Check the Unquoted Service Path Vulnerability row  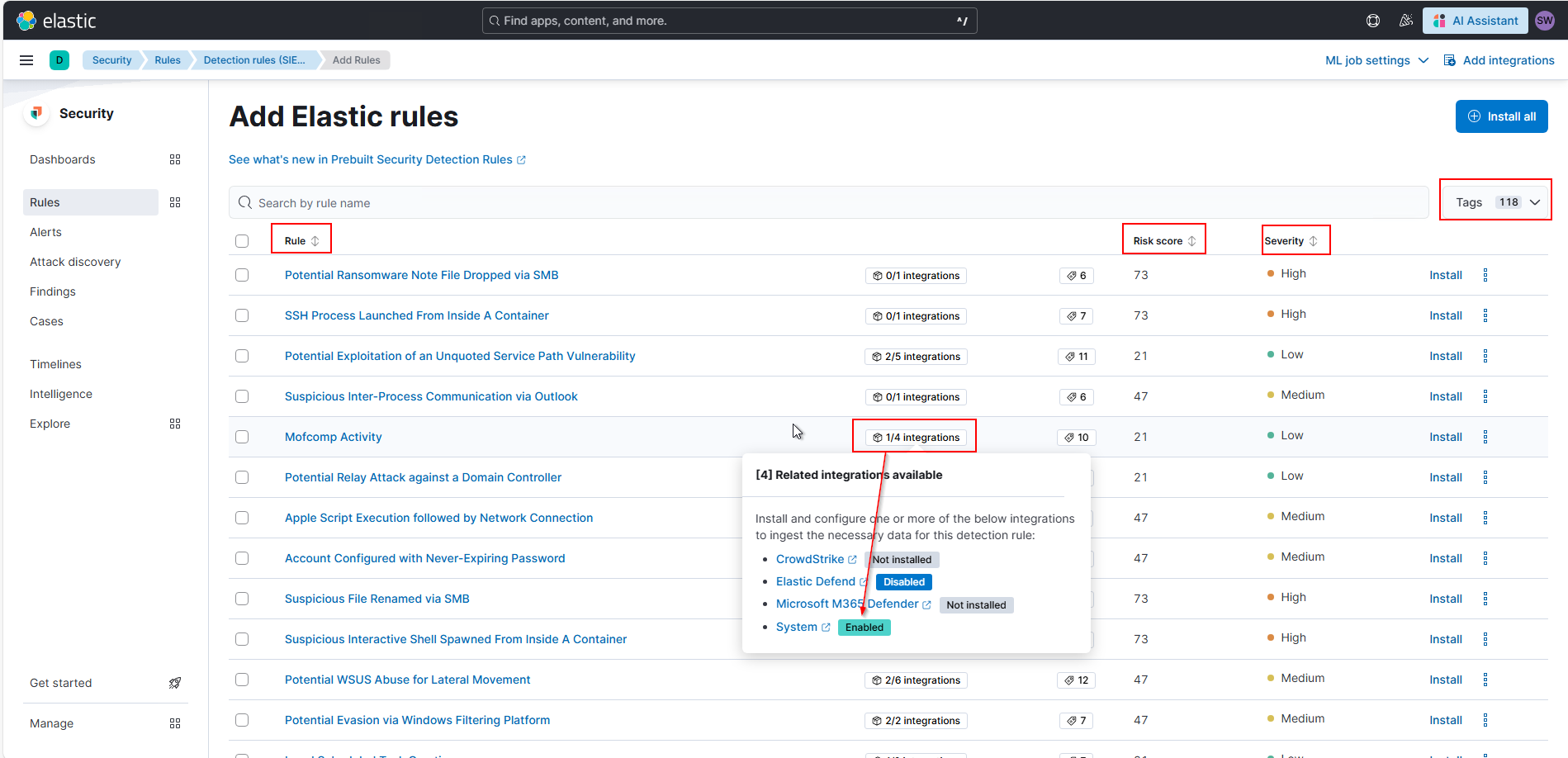[x=242, y=356]
